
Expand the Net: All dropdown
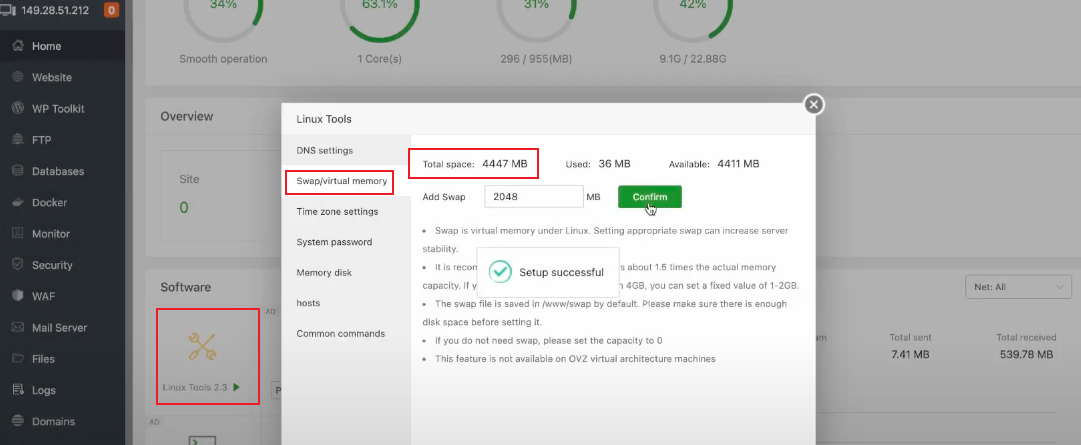pos(1017,287)
